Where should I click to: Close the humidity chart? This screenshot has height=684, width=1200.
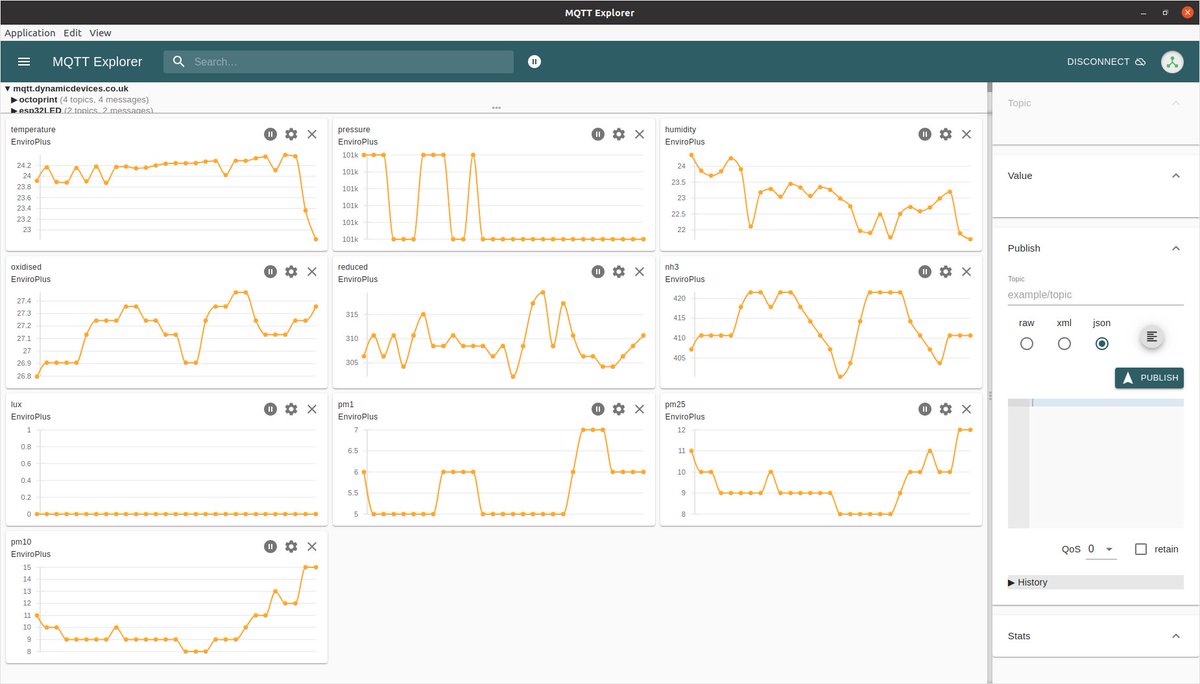tap(966, 134)
